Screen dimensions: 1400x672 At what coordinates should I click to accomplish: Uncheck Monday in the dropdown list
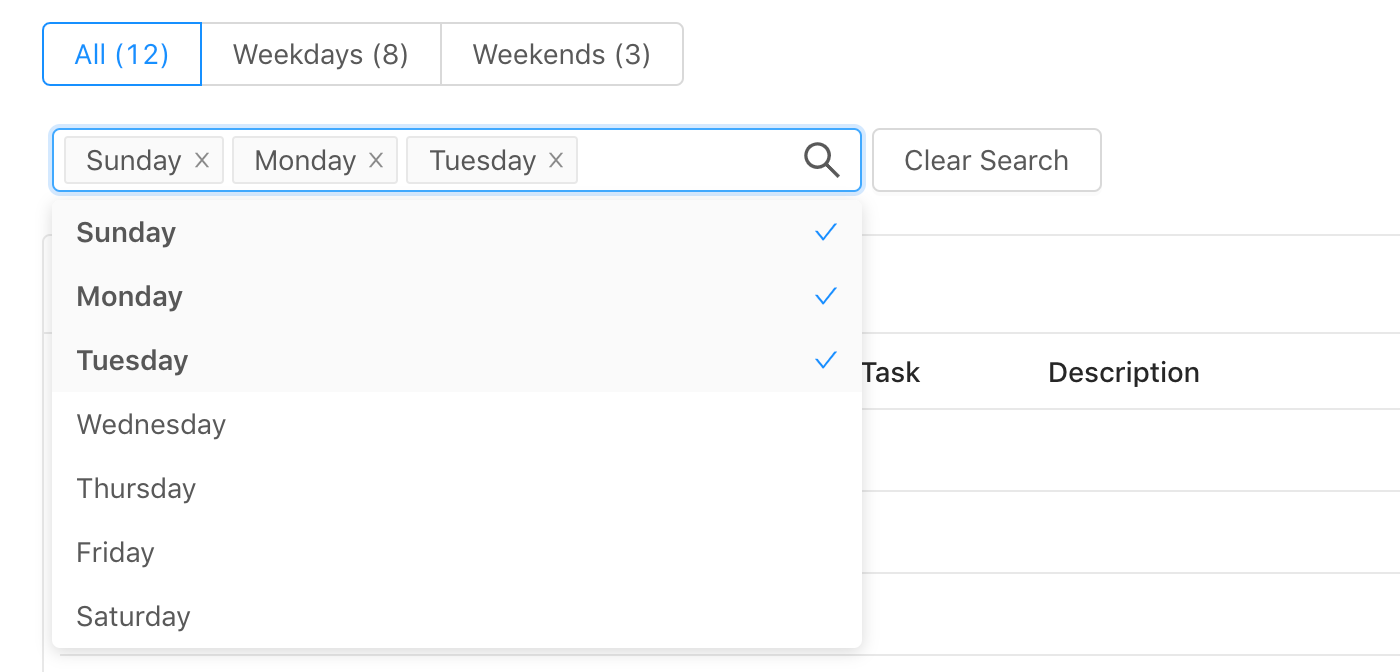pyautogui.click(x=130, y=296)
